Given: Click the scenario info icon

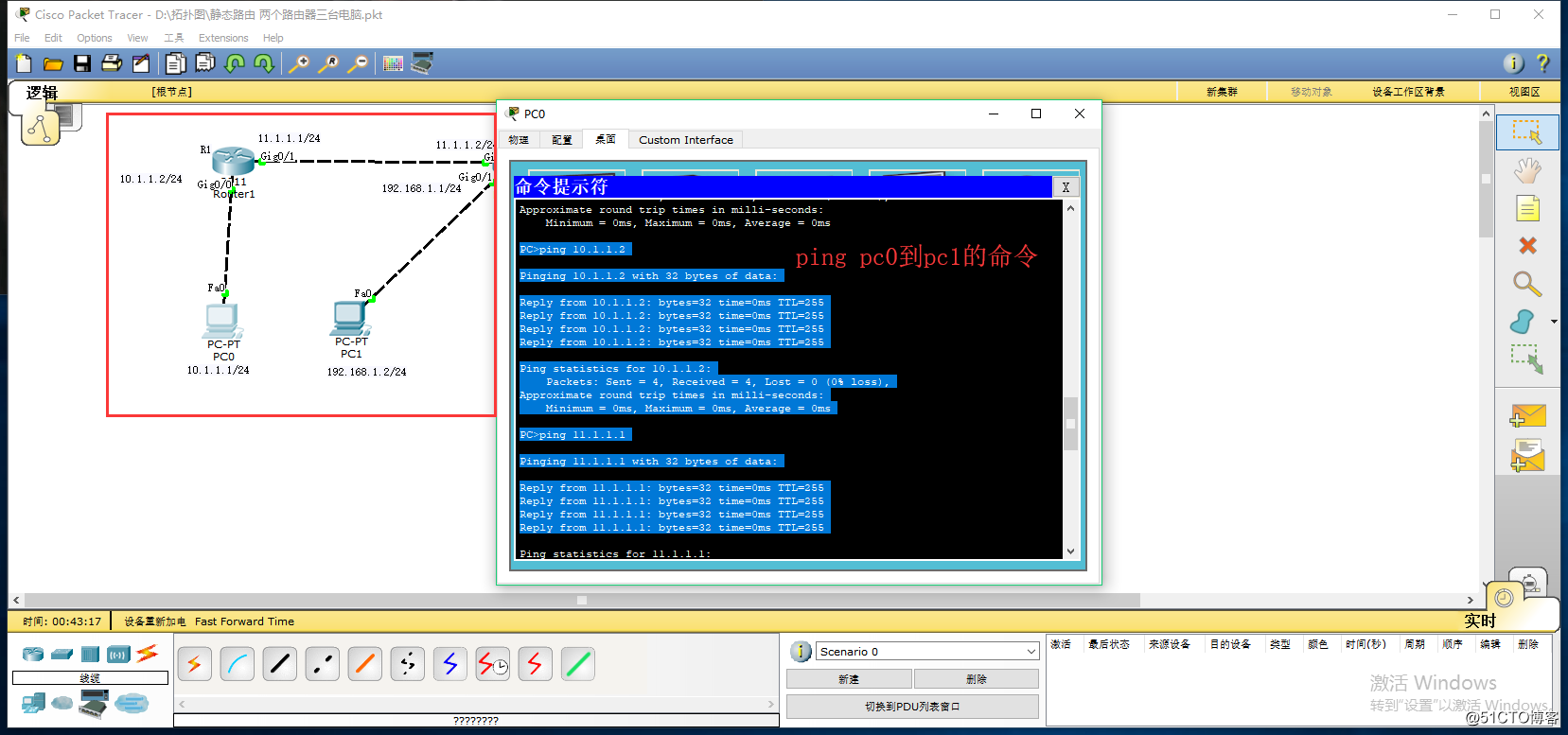Looking at the screenshot, I should click(x=801, y=652).
